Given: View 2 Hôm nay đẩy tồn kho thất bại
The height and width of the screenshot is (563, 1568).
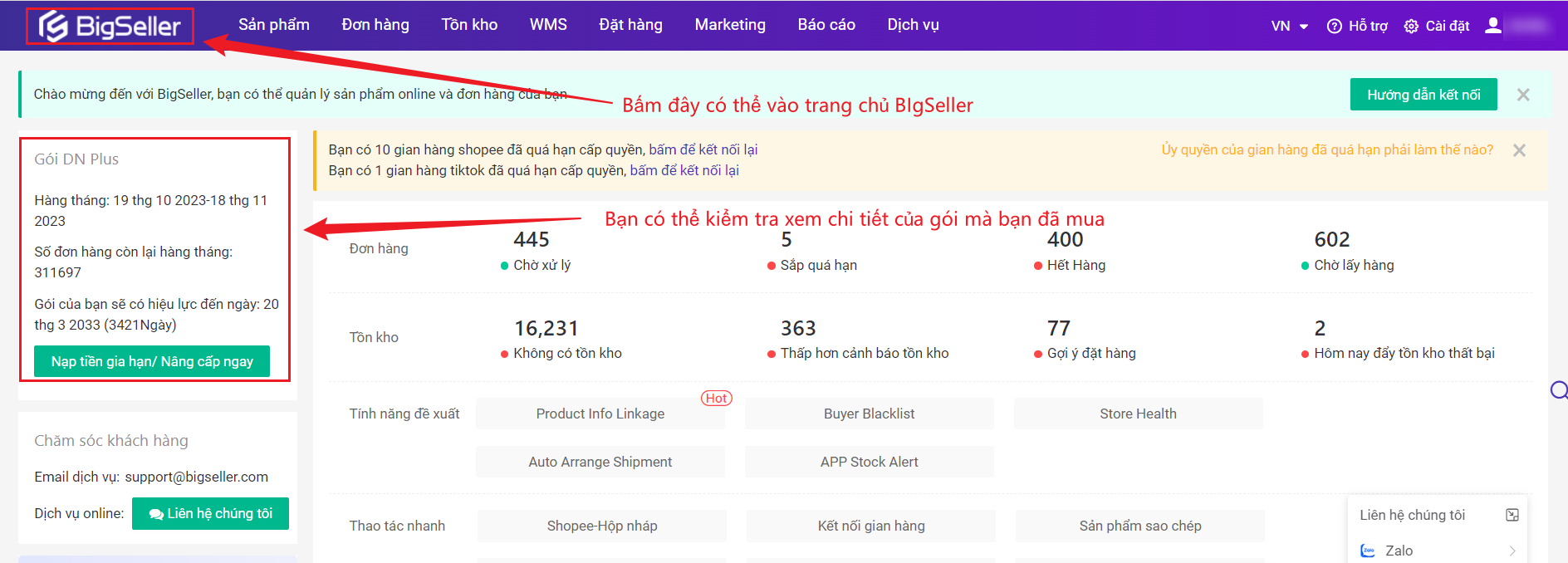Looking at the screenshot, I should [1398, 340].
